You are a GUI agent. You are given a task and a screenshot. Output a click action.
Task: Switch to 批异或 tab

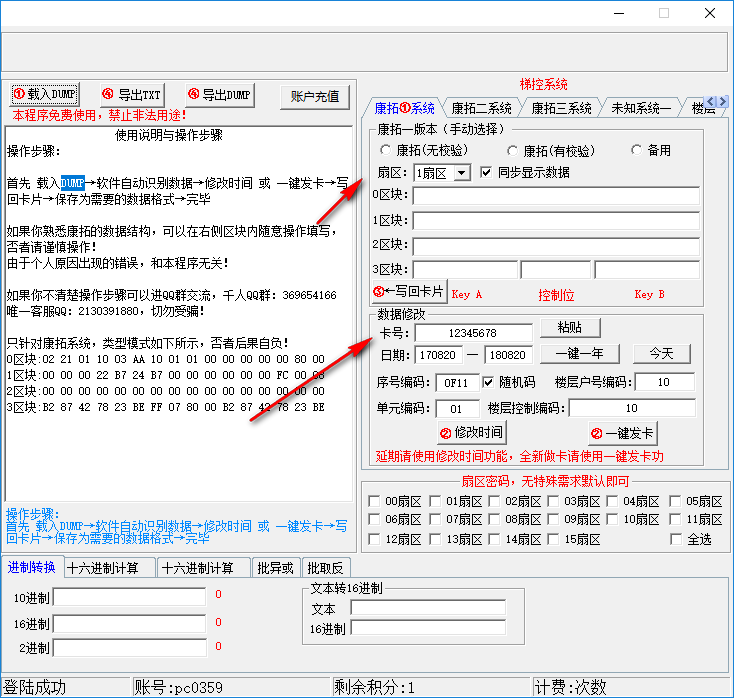tap(275, 568)
